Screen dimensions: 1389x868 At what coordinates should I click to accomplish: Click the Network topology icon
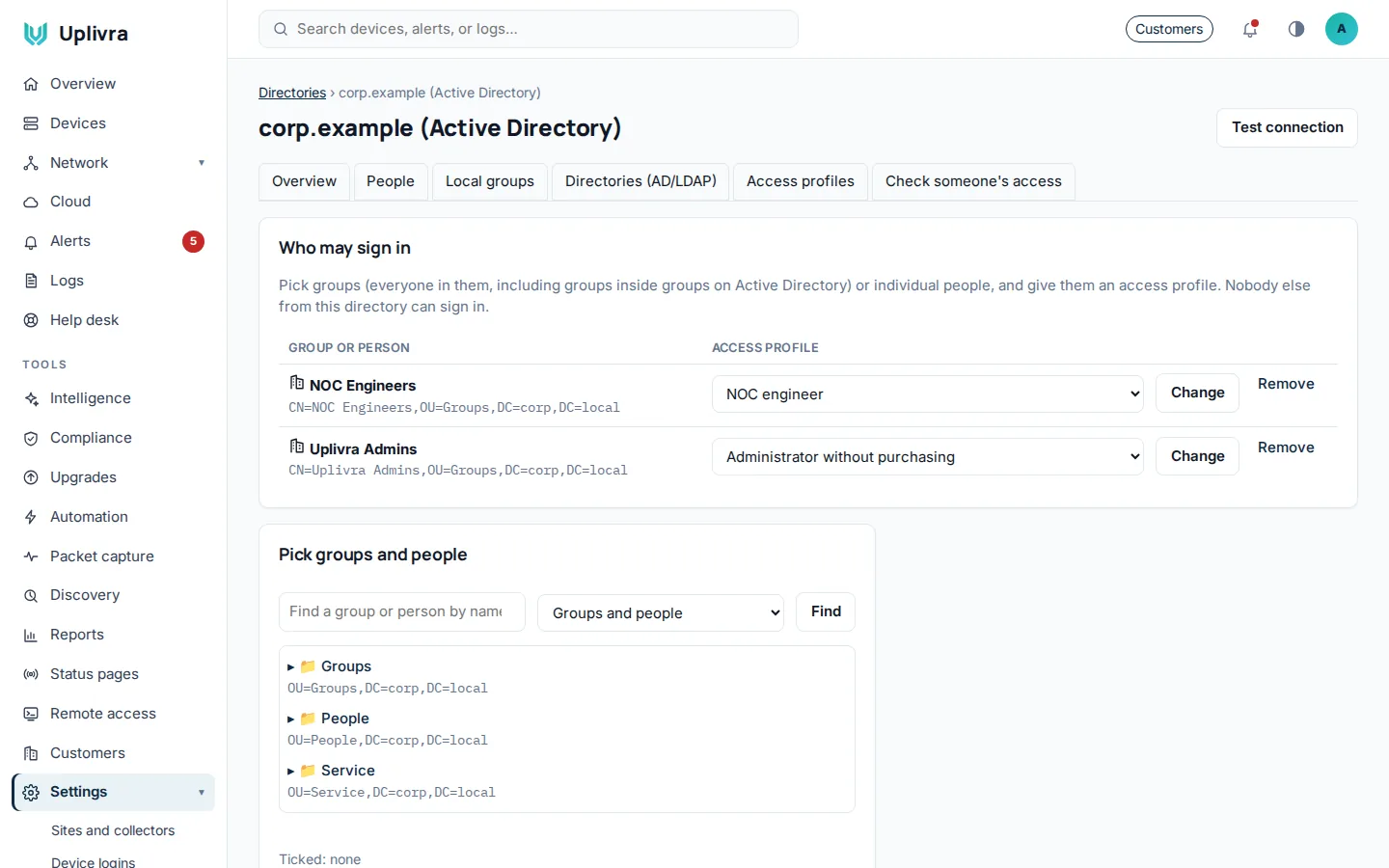[31, 163]
